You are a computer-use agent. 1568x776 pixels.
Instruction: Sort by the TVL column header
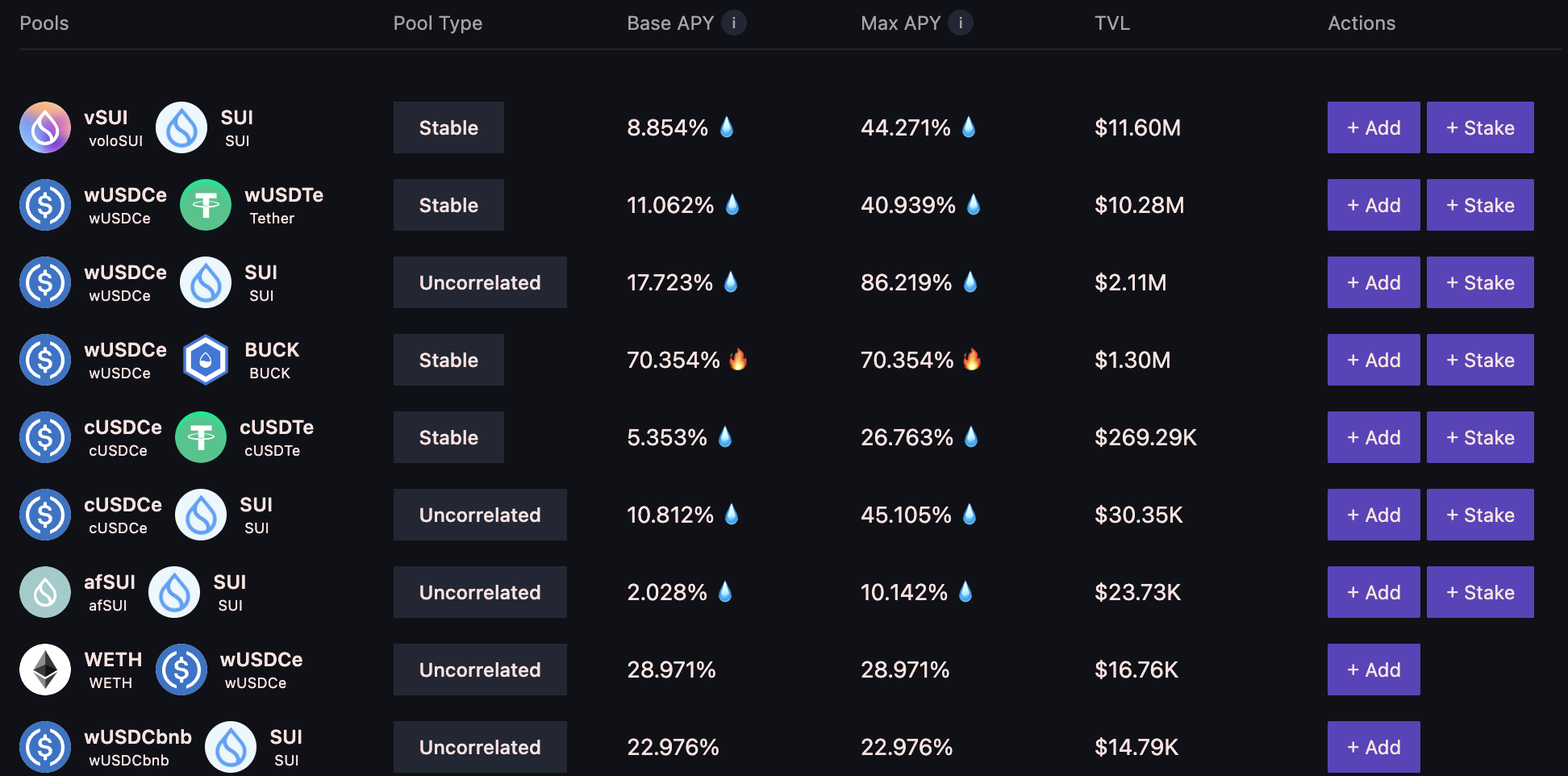point(1111,23)
